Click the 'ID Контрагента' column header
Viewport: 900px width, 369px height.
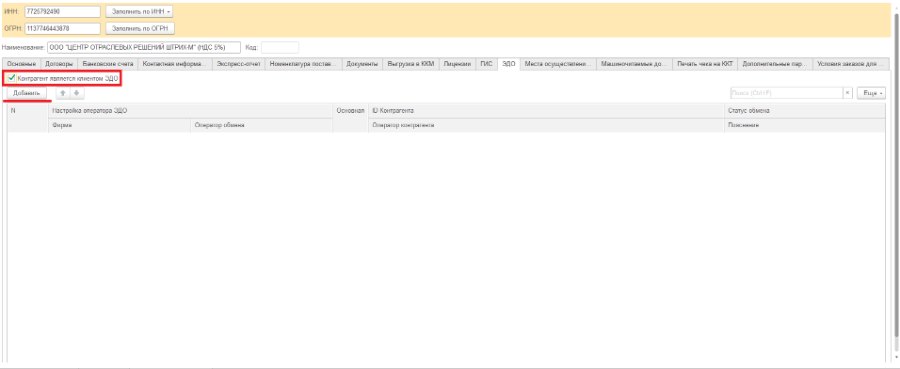coord(546,110)
